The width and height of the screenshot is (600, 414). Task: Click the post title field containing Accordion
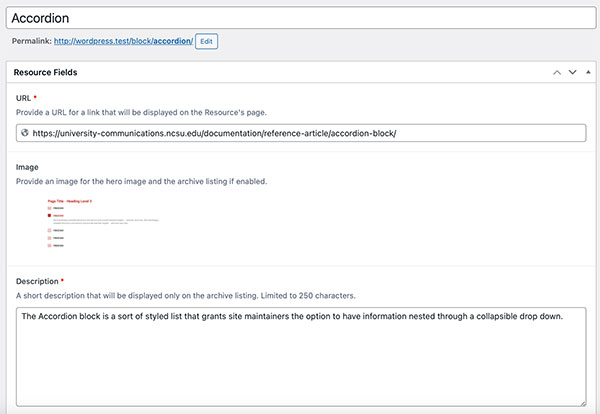[x=301, y=18]
